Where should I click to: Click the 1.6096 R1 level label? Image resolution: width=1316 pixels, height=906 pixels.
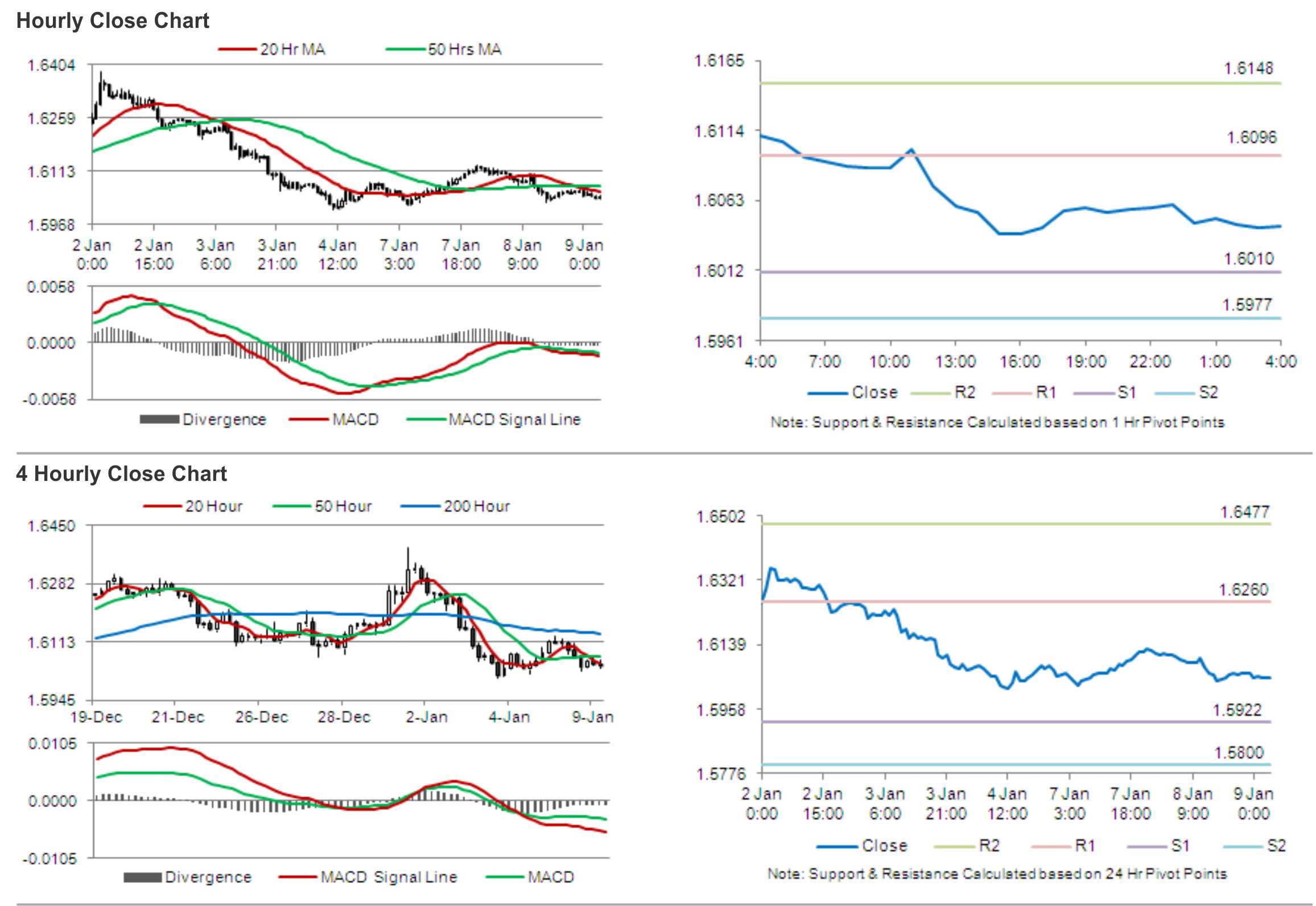(1252, 137)
